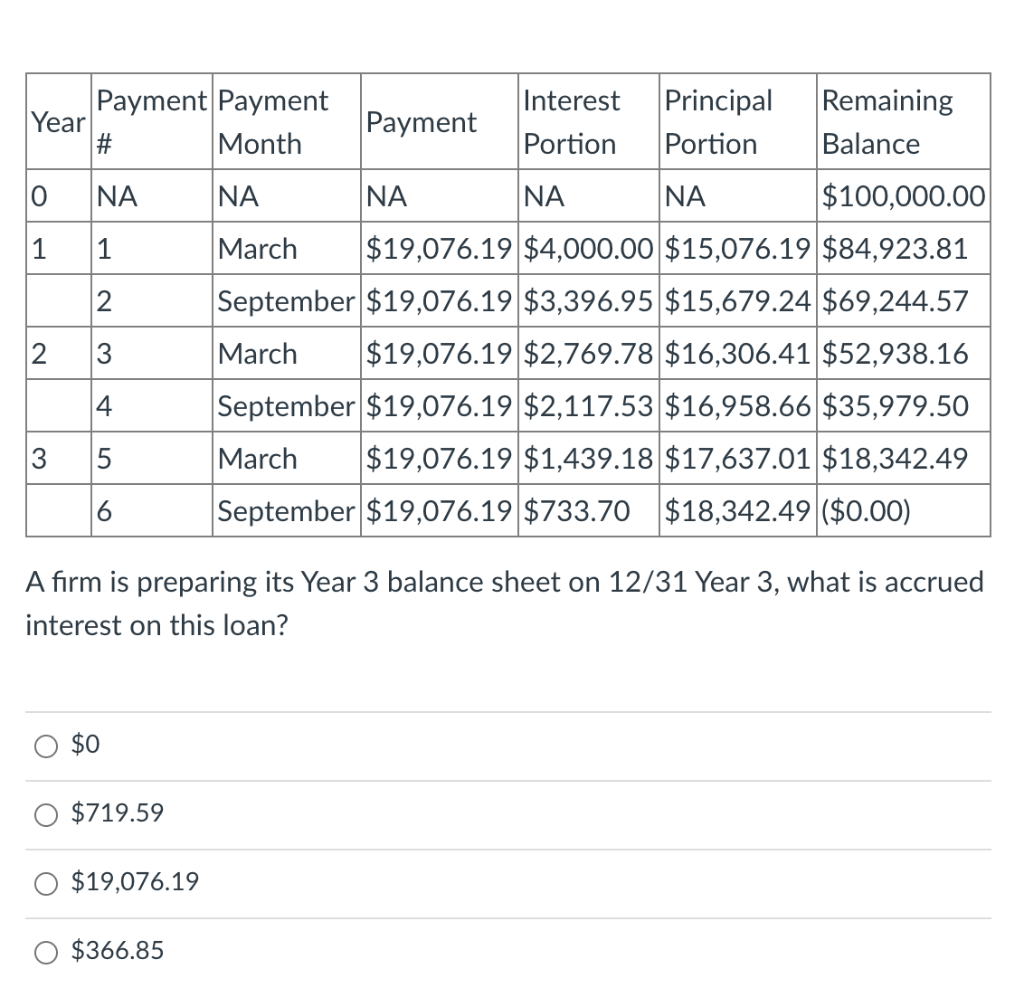Select the $366.85 answer option
This screenshot has width=1024, height=988.
(x=45, y=952)
